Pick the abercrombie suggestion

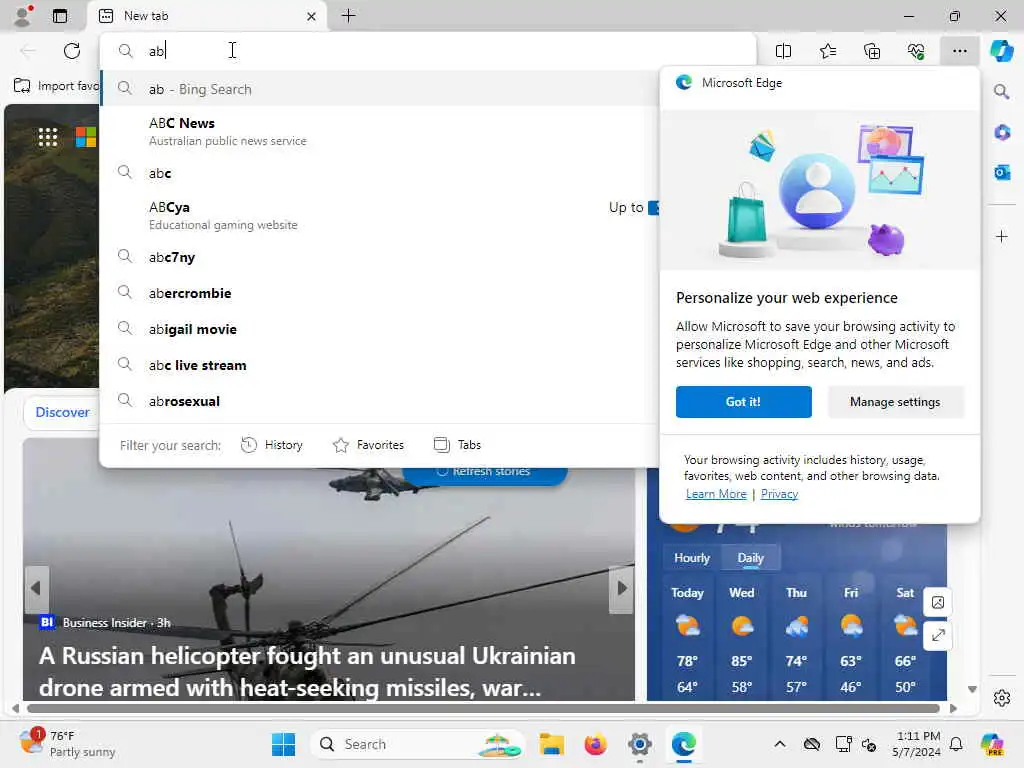pos(380,293)
